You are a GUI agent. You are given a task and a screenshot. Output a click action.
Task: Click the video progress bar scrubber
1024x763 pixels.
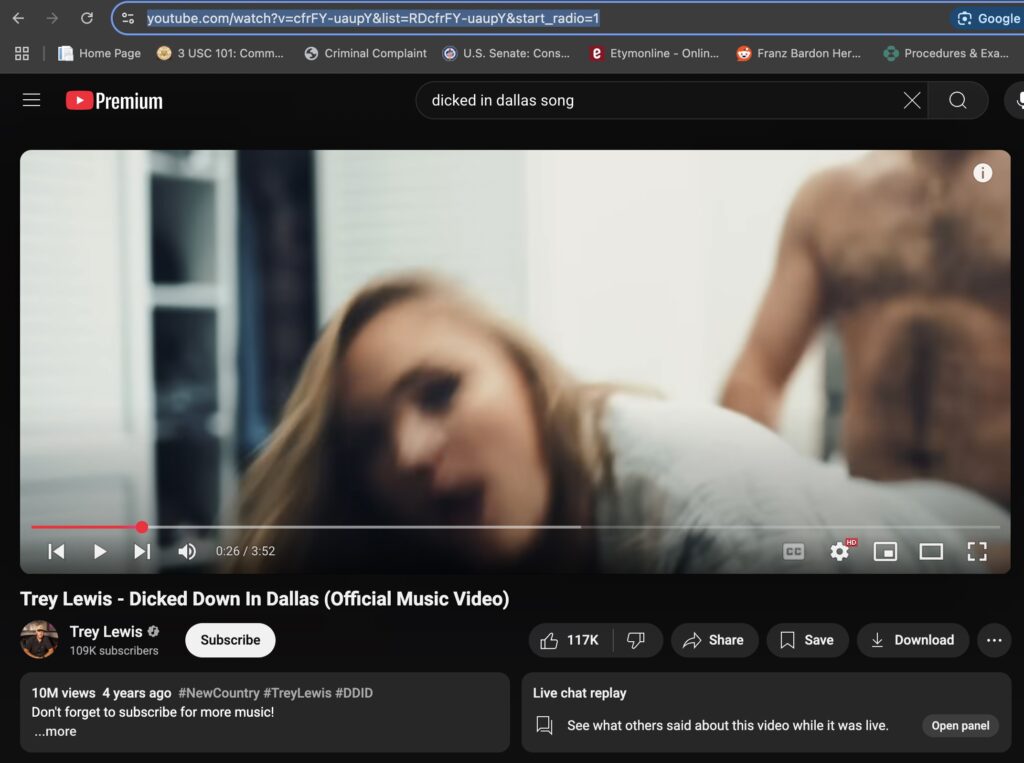tap(142, 527)
